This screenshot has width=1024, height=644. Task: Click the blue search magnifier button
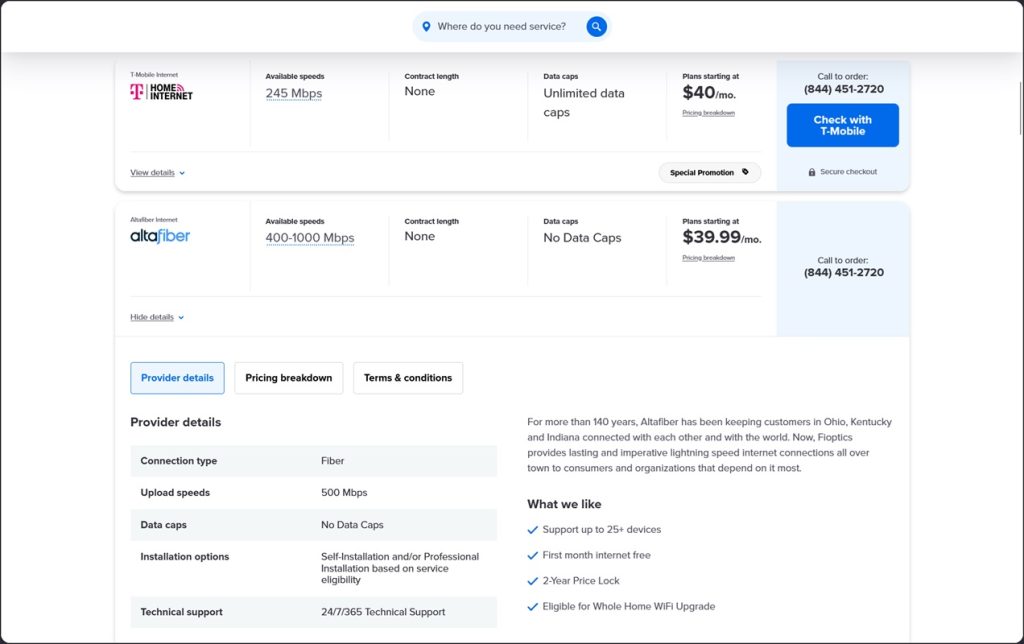tap(596, 27)
